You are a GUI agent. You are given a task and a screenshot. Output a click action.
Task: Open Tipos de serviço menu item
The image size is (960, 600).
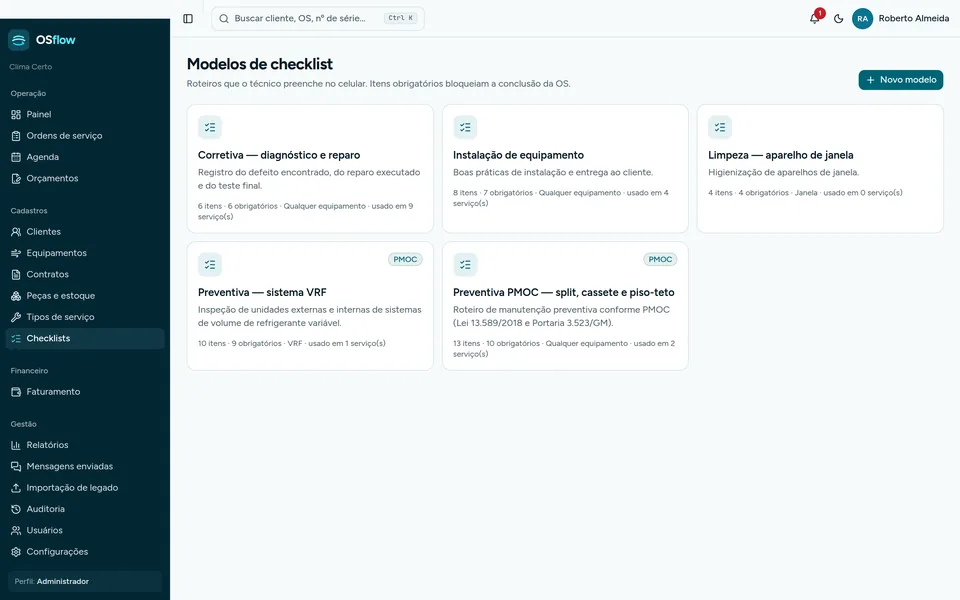point(85,317)
